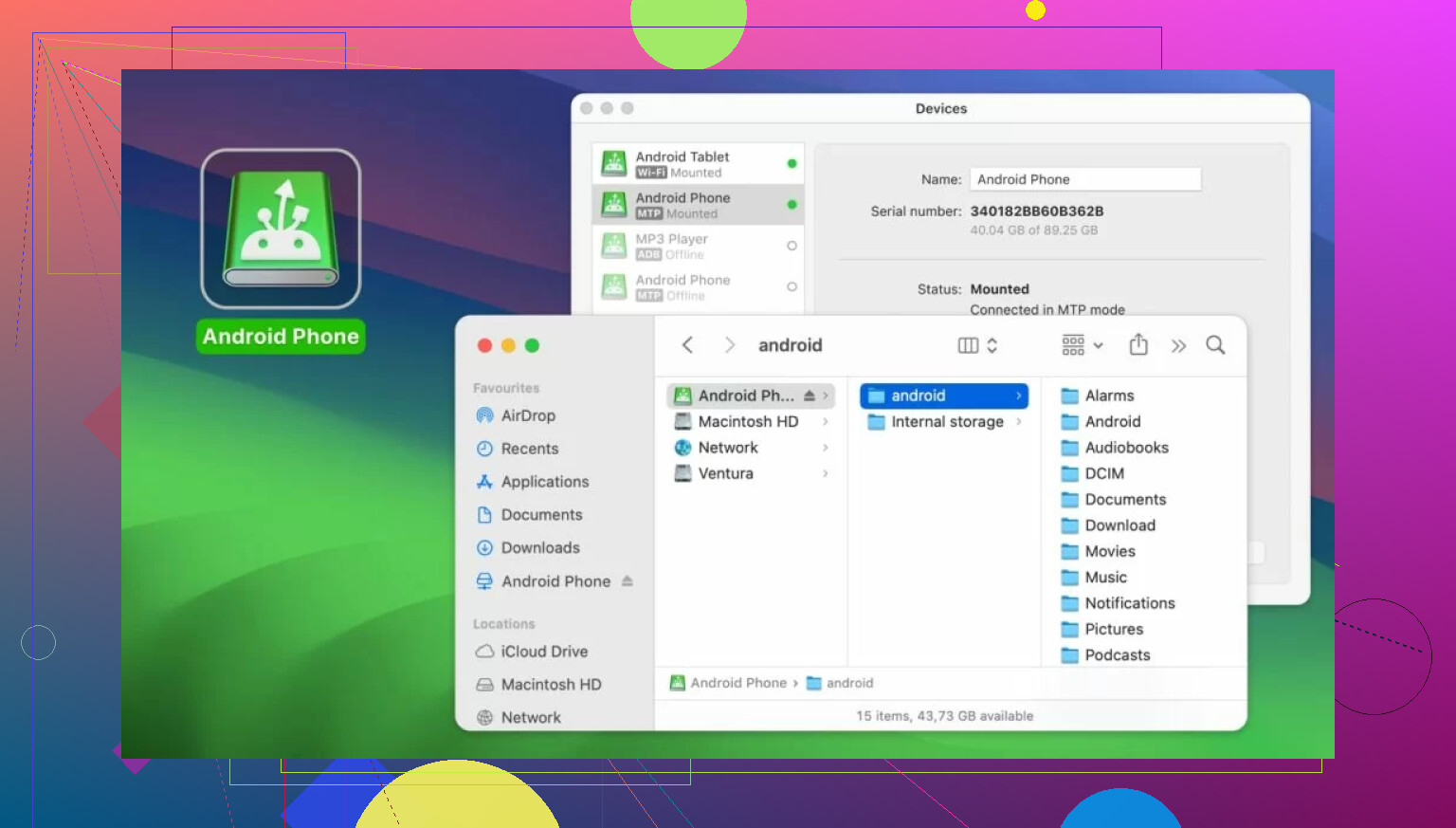
Task: Open the Music folder
Action: pyautogui.click(x=1094, y=577)
